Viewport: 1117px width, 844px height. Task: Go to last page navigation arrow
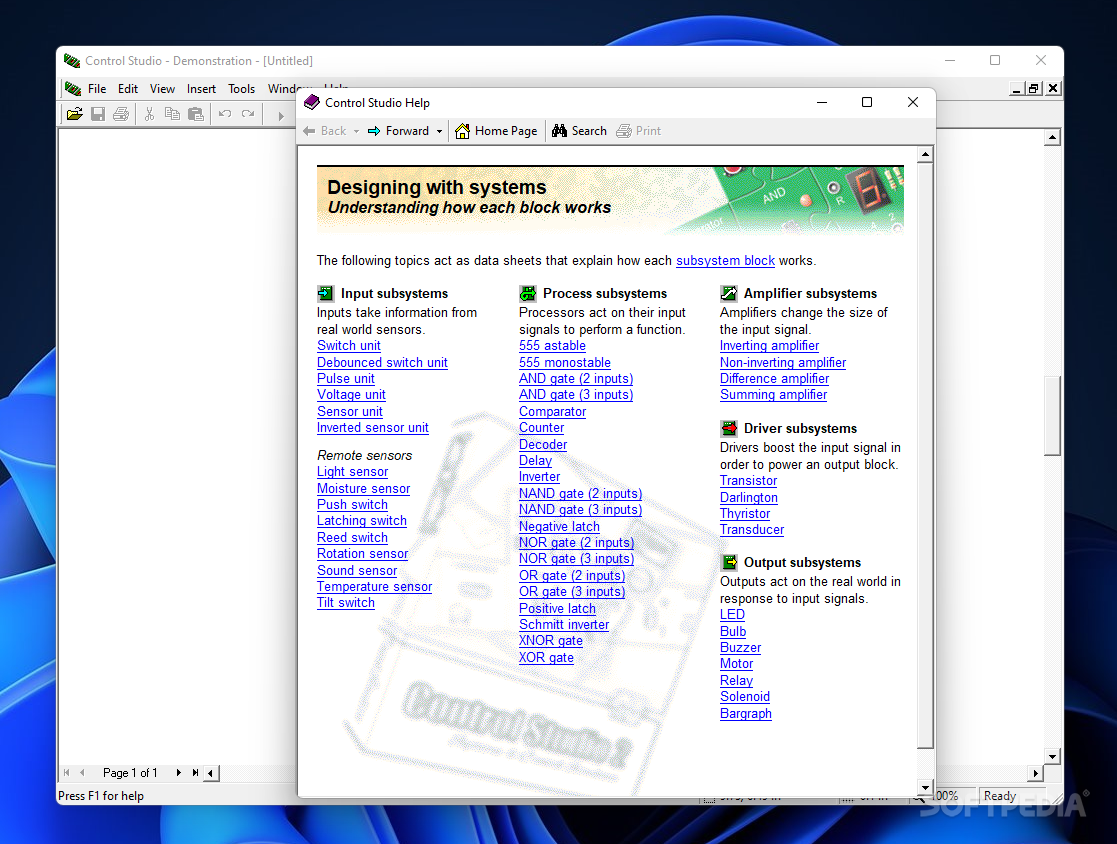pos(195,773)
